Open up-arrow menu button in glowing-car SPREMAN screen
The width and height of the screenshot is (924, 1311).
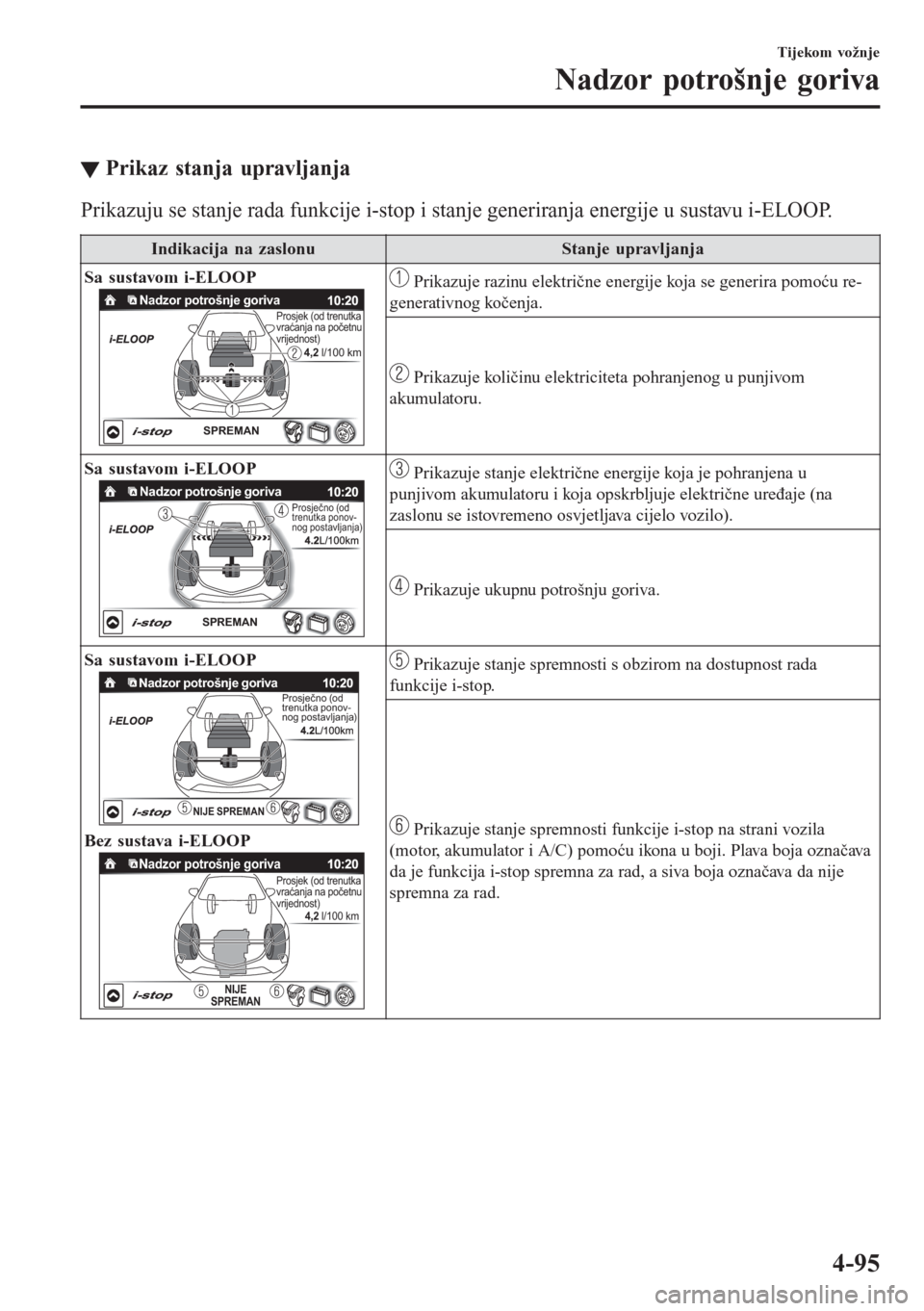(112, 623)
